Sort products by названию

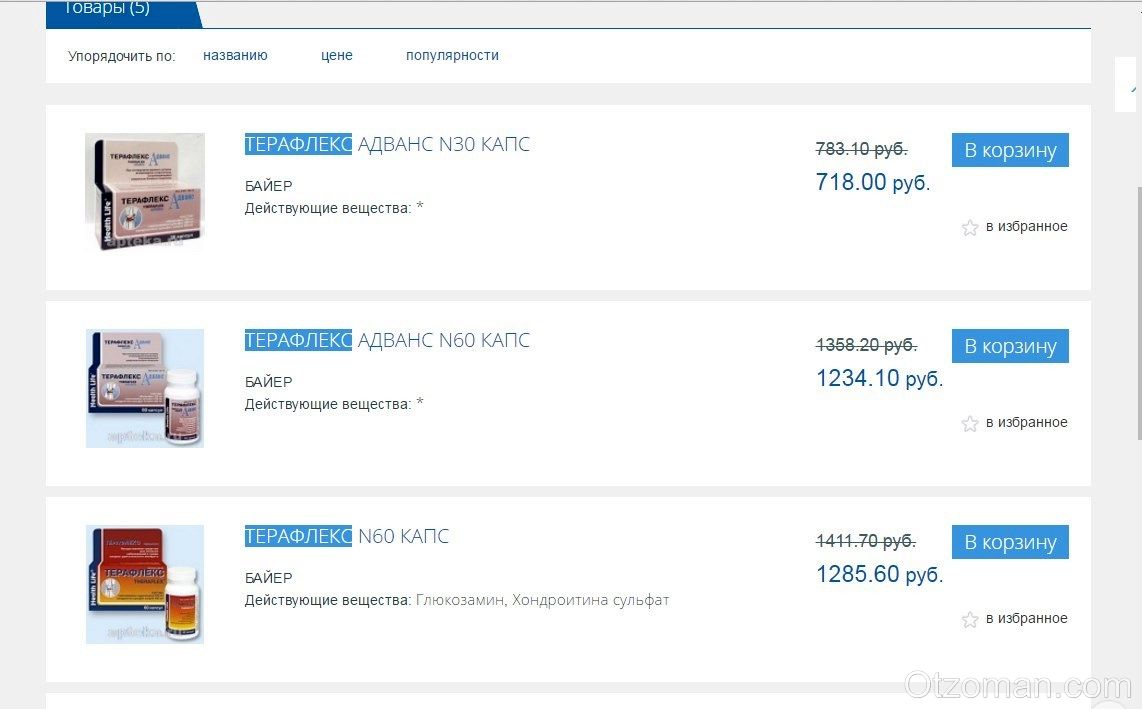click(x=235, y=55)
